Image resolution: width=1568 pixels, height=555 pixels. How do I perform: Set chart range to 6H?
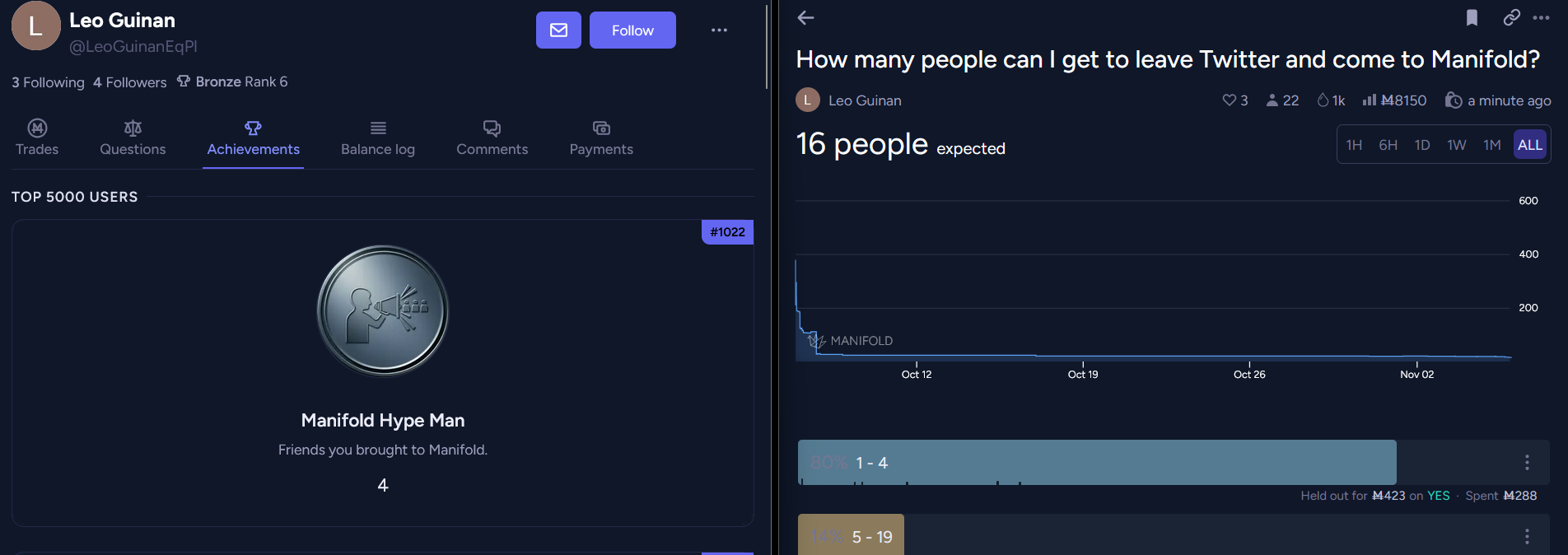(x=1388, y=145)
